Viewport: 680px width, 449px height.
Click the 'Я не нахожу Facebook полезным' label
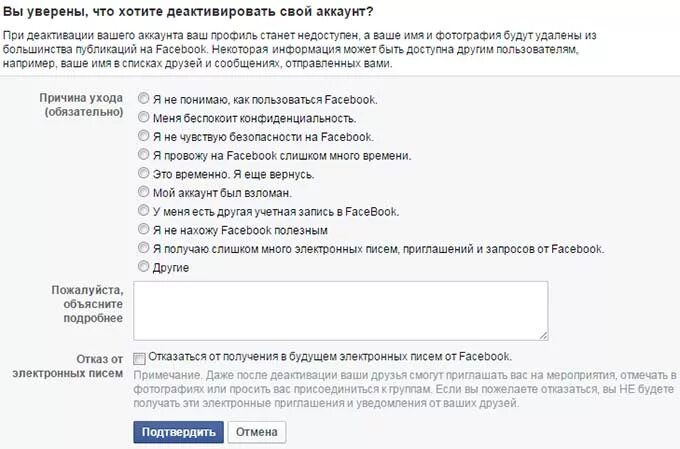coord(240,230)
